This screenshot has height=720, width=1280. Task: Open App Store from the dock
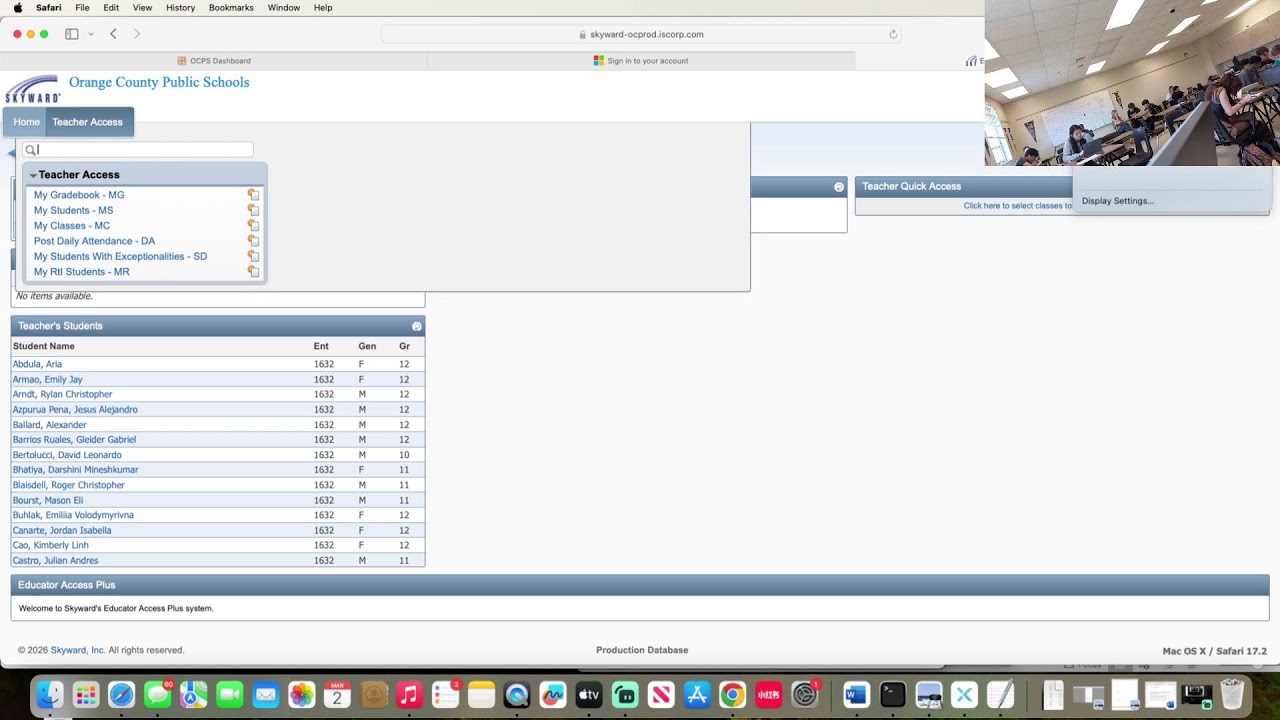697,694
